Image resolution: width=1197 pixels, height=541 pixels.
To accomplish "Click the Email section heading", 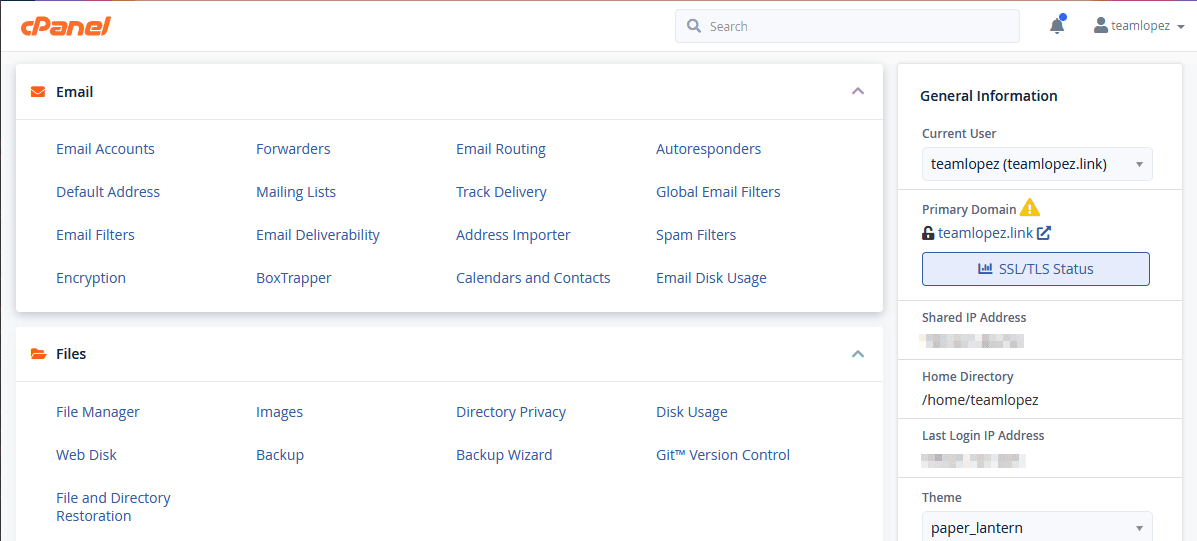I will point(75,92).
